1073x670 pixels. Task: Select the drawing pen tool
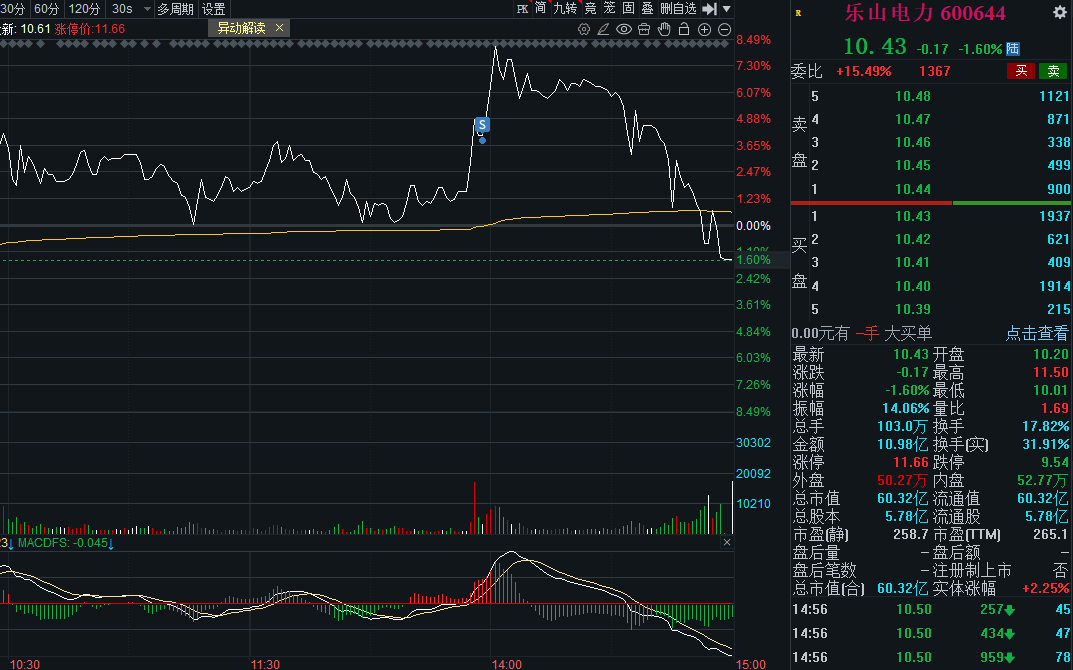[603, 29]
